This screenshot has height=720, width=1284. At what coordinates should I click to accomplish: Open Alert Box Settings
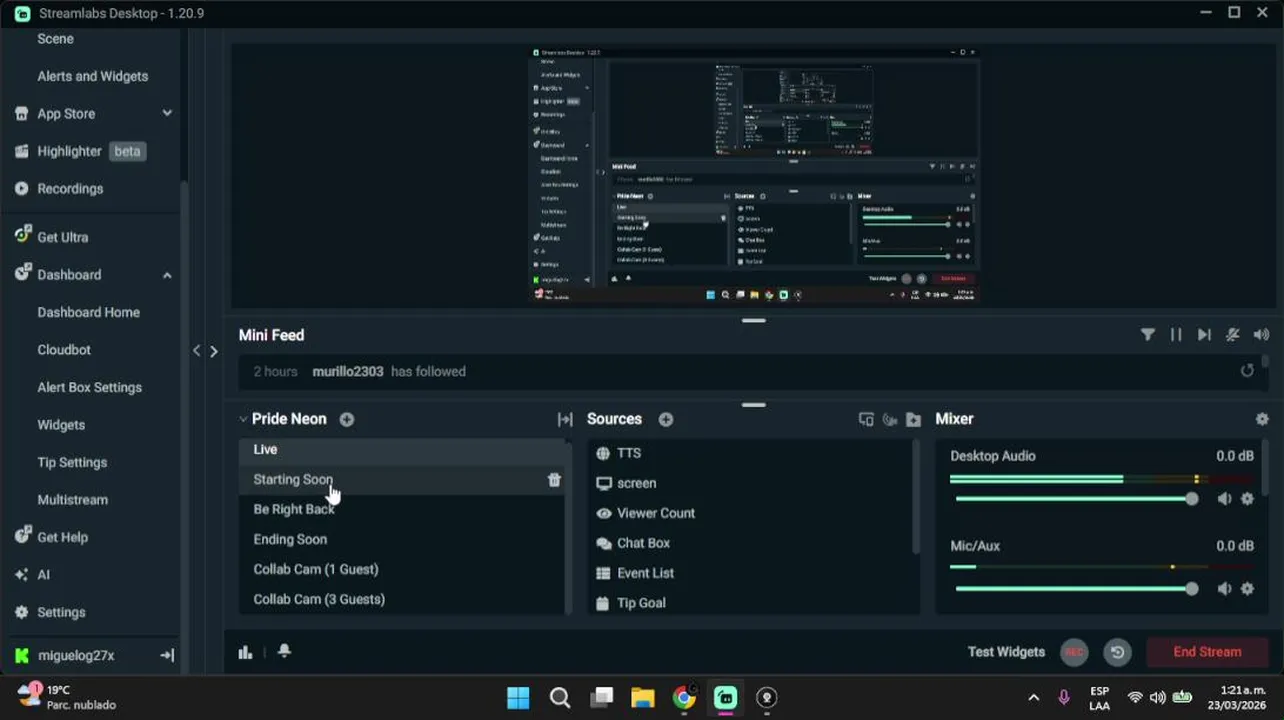pyautogui.click(x=89, y=388)
